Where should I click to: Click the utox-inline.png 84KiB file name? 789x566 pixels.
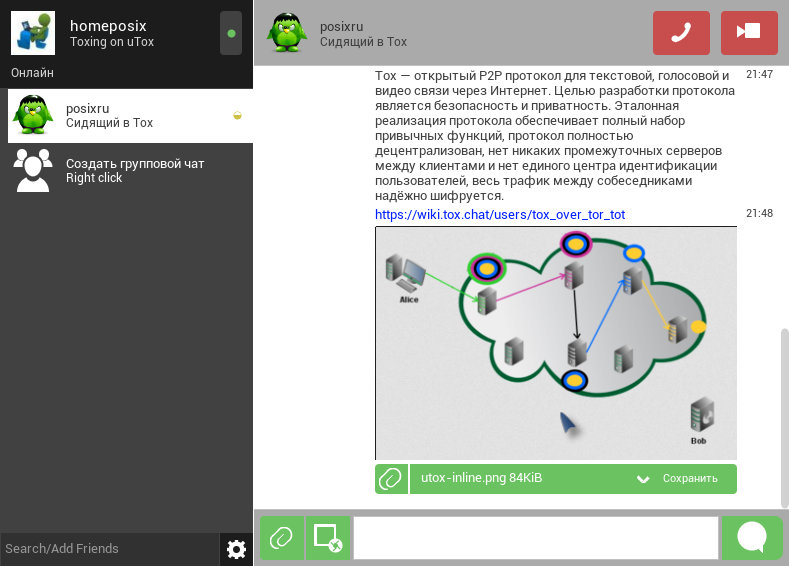[482, 478]
